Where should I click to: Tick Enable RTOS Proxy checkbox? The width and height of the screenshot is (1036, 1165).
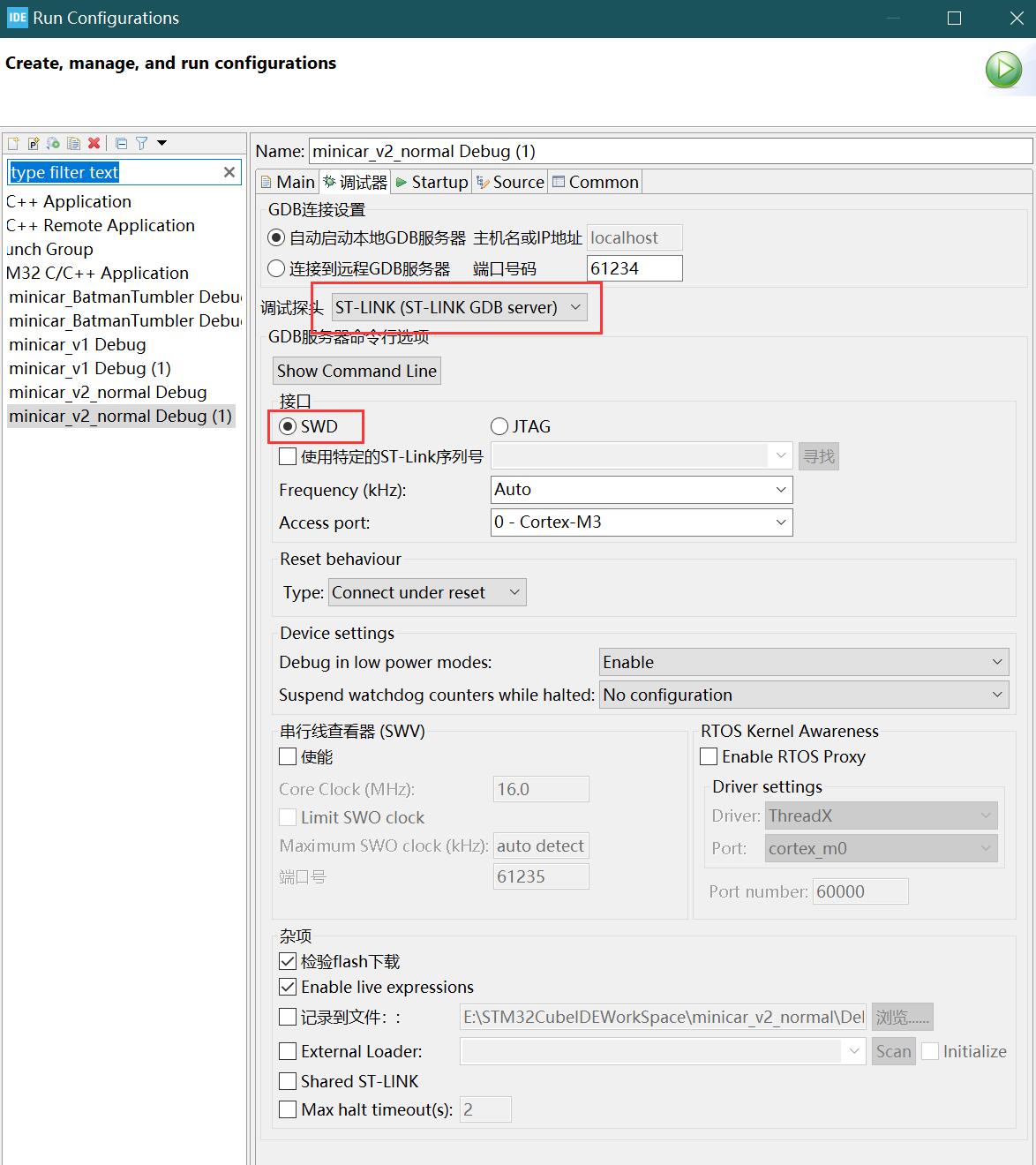[709, 756]
